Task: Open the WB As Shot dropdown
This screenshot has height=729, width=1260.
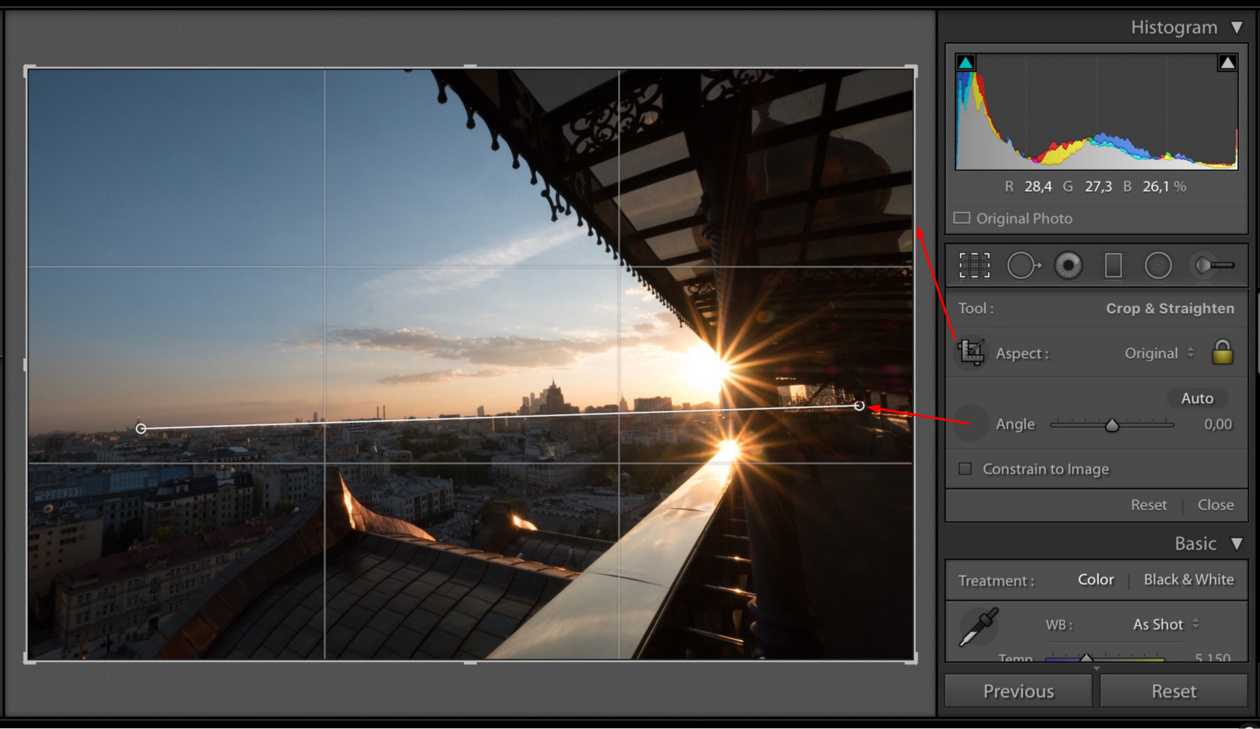Action: [x=1163, y=624]
